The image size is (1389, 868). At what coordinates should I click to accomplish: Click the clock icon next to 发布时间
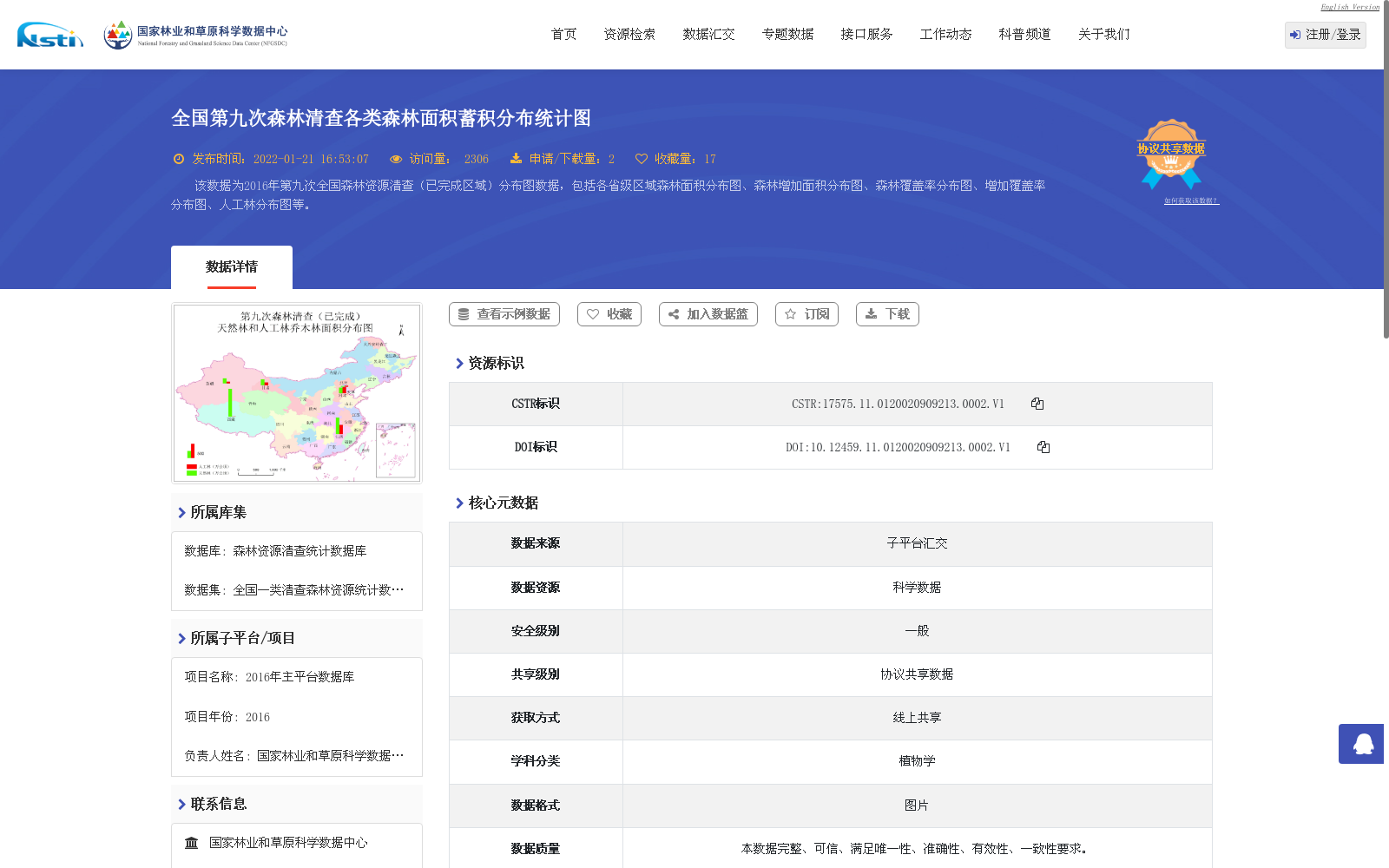click(179, 159)
